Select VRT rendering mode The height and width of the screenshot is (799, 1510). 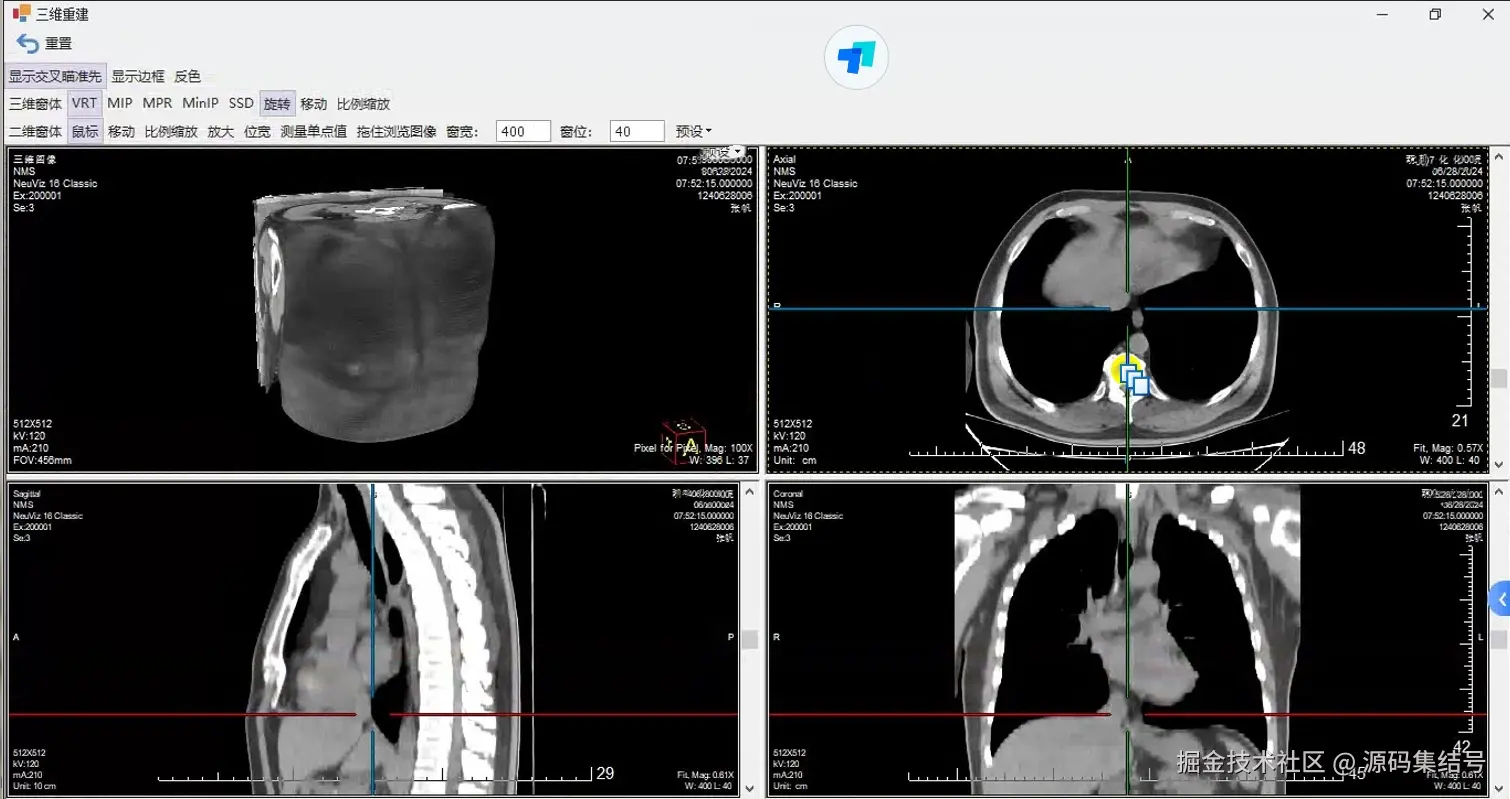[x=85, y=103]
